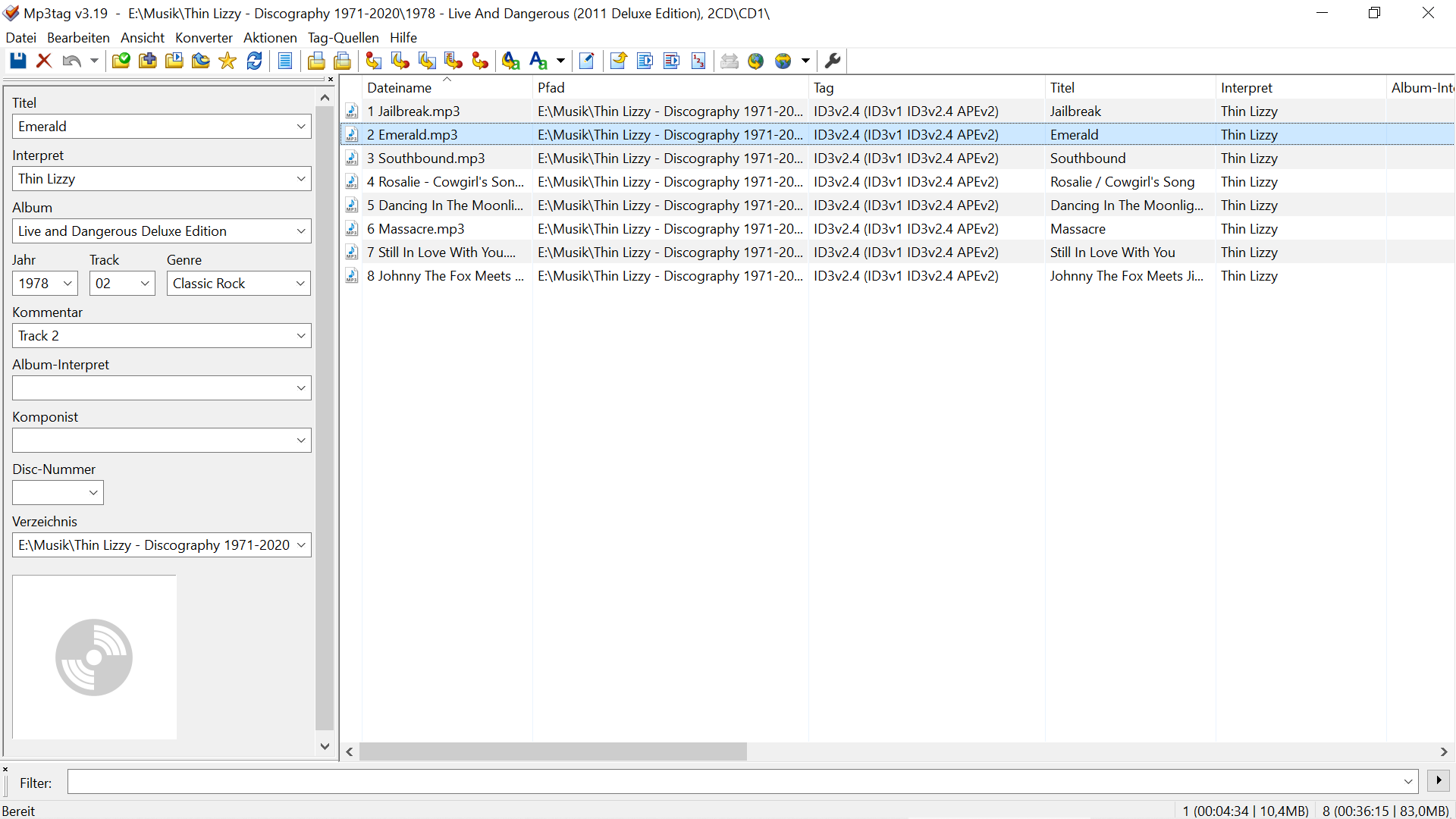Open the Jahr dropdown showing 1978
Screen dimensions: 1456x819
coord(67,284)
